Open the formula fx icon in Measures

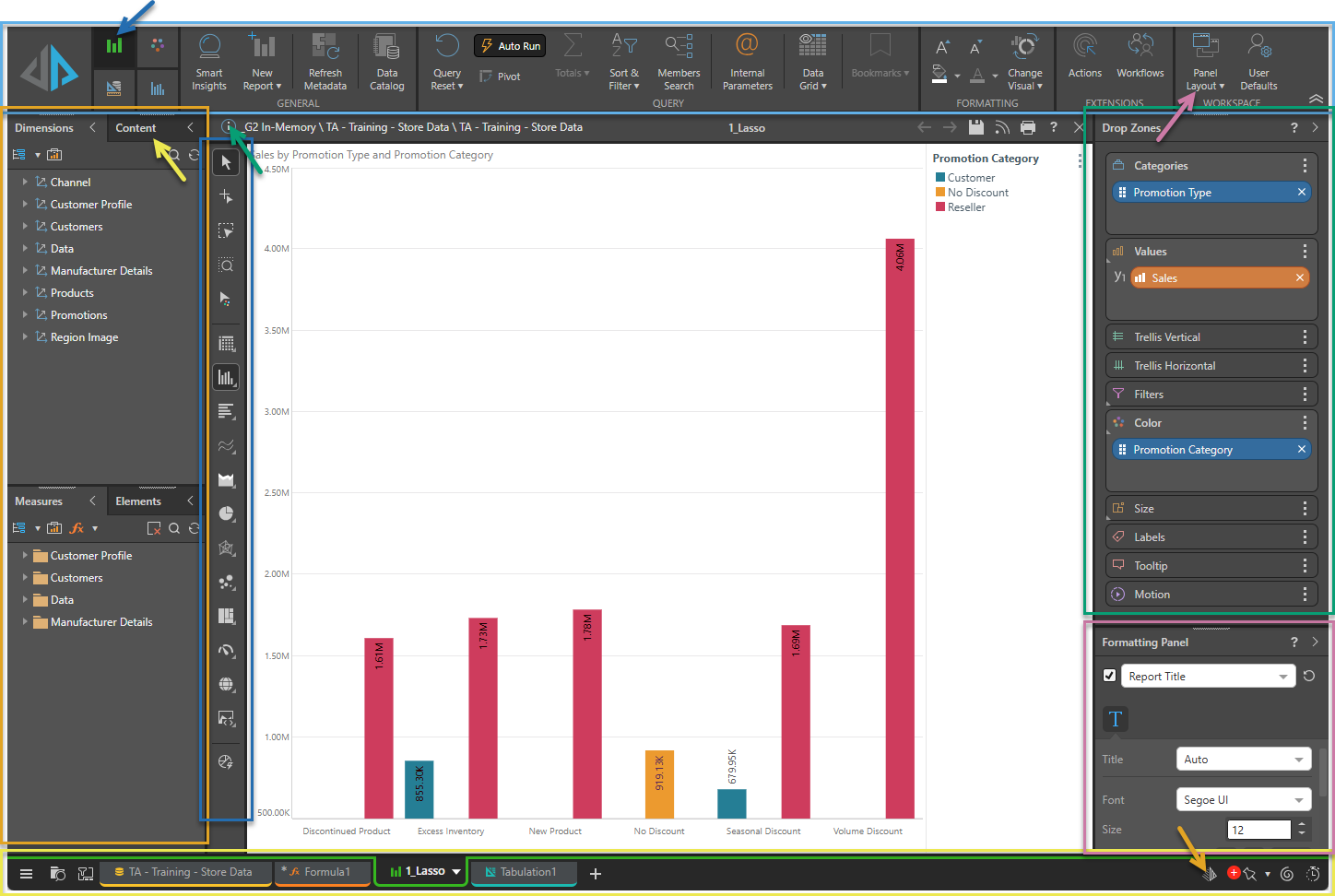pos(77,528)
